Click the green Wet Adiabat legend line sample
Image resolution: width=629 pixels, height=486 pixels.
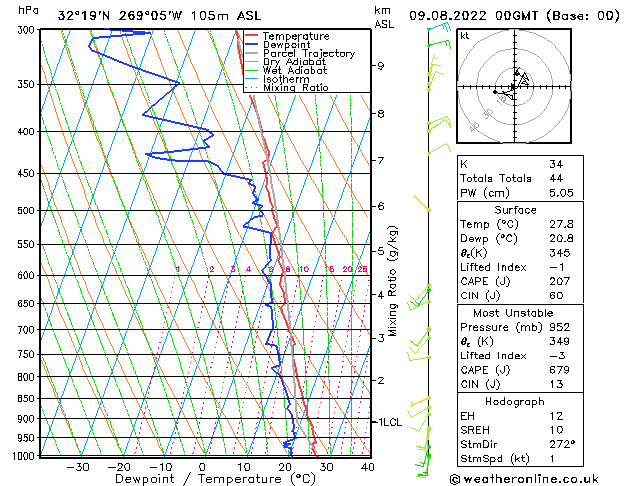coord(251,71)
